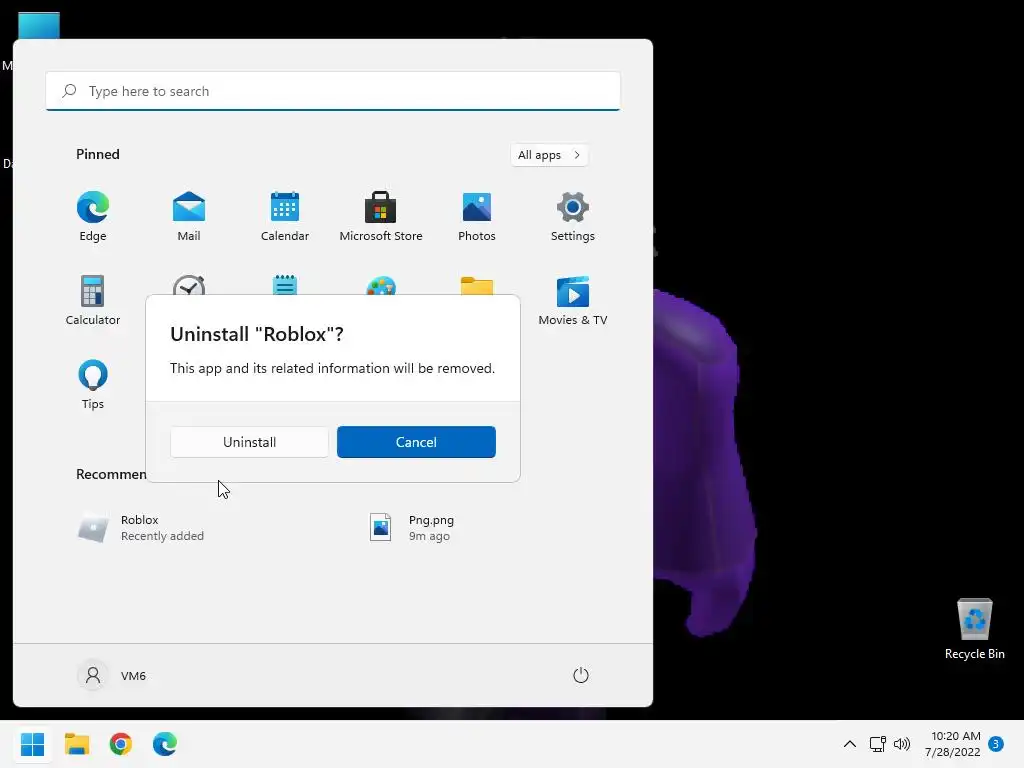Open the VM6 user account menu

(112, 675)
